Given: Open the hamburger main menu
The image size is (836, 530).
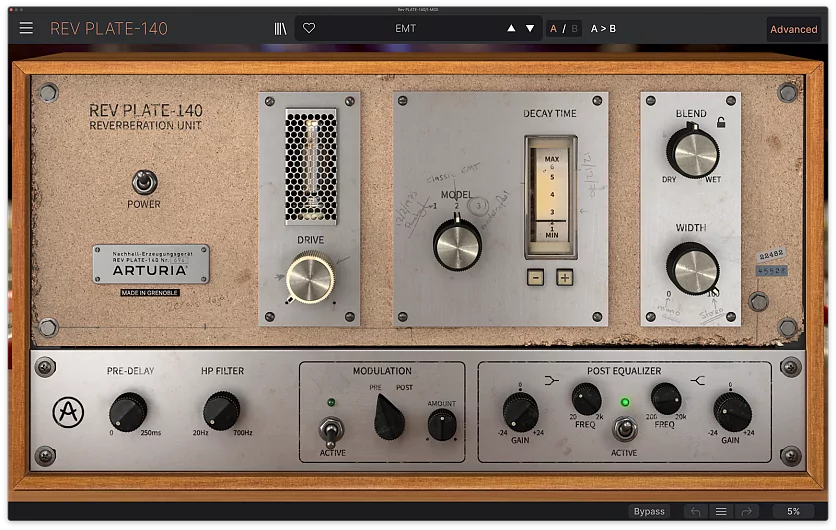Looking at the screenshot, I should click(26, 29).
